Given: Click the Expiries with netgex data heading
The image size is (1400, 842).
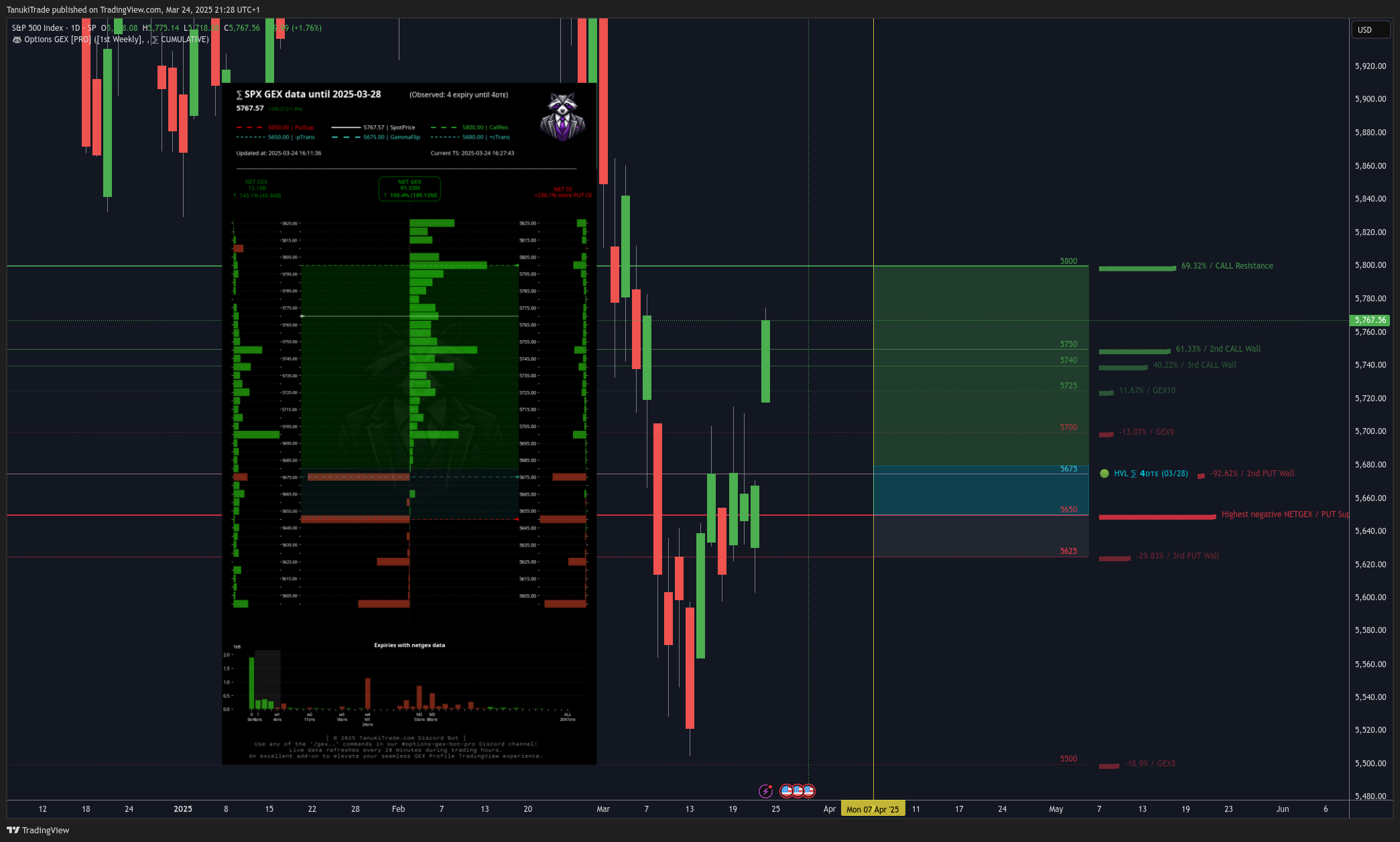Looking at the screenshot, I should (x=409, y=645).
